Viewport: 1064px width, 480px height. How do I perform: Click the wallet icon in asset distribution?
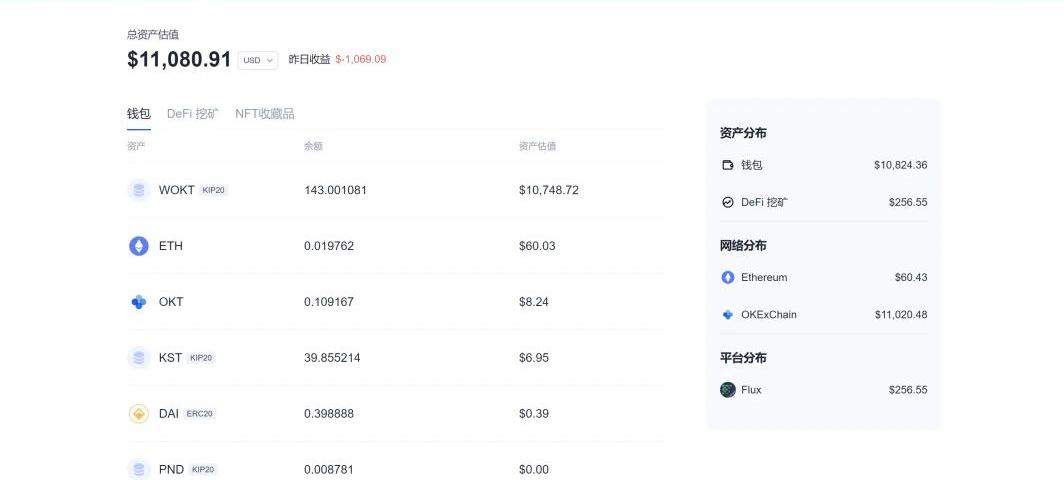(728, 165)
